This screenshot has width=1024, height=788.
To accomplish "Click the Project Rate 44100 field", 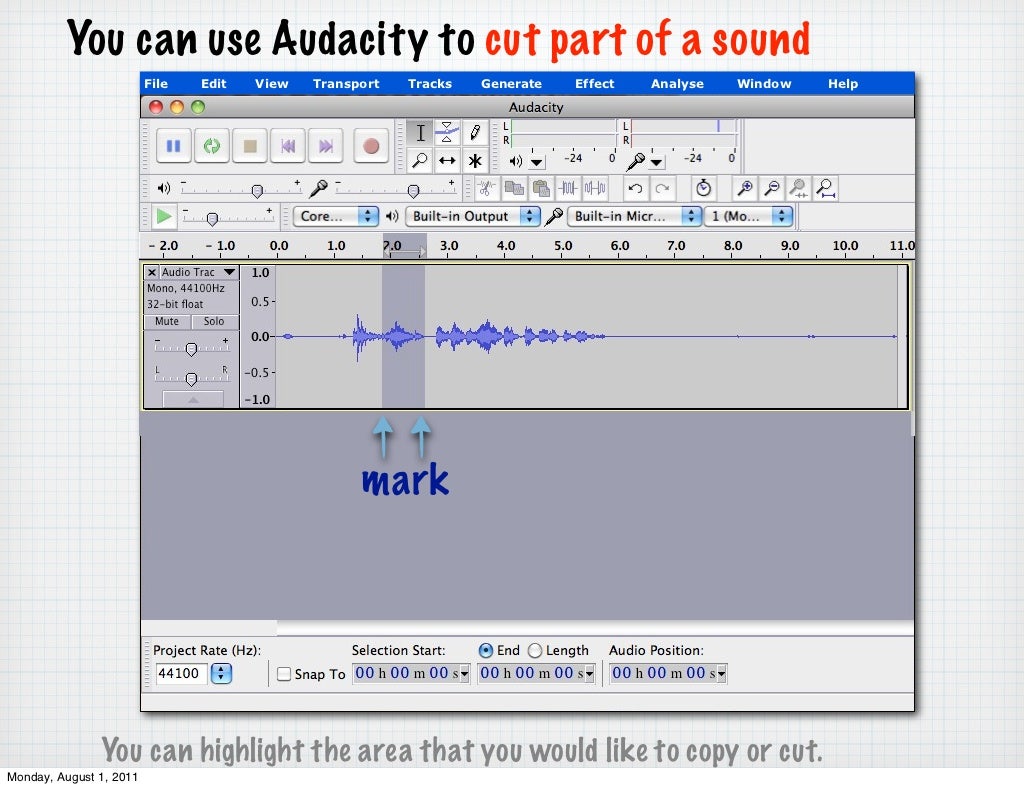I will [182, 673].
